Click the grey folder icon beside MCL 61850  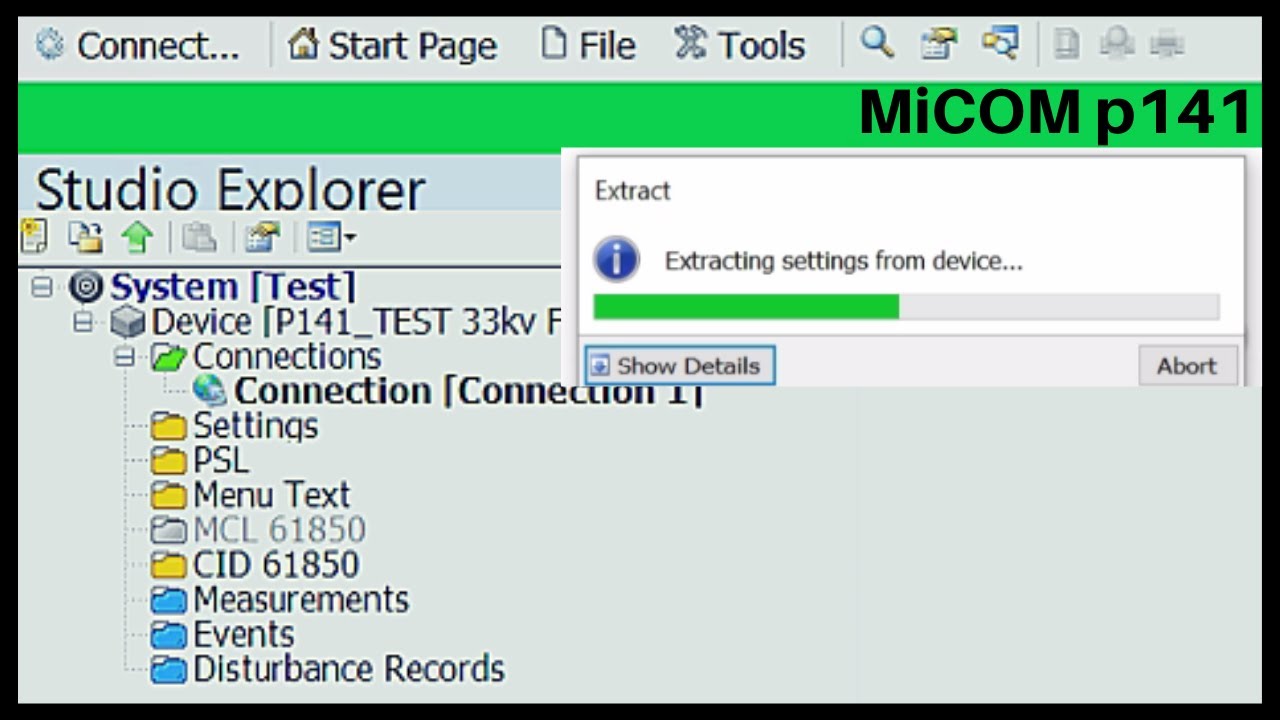click(x=169, y=530)
